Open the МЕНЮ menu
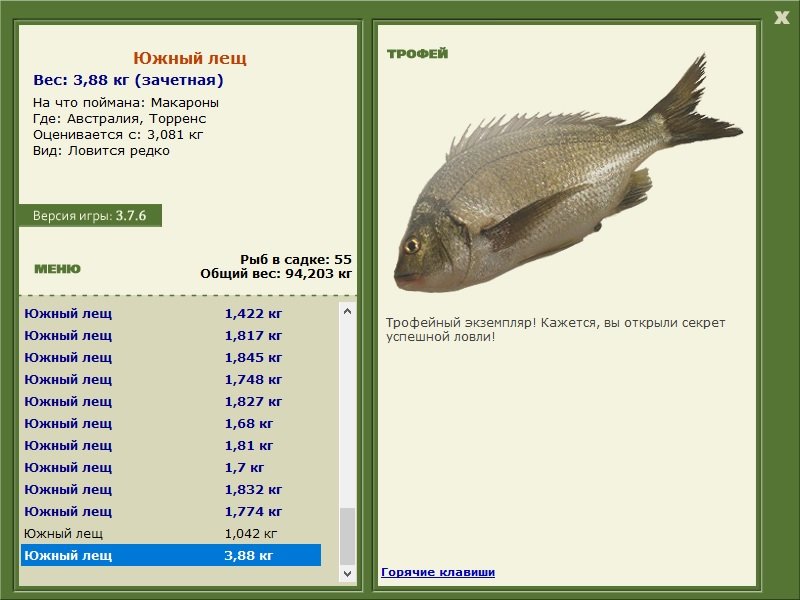Image resolution: width=800 pixels, height=600 pixels. (57, 269)
